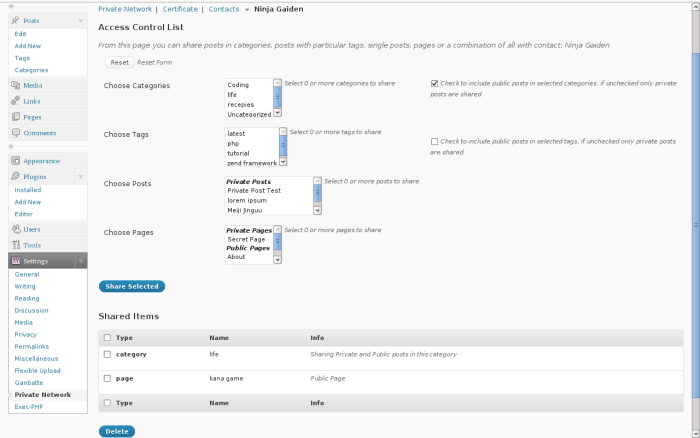
Task: Click the Appearance menu icon
Action: (16, 160)
